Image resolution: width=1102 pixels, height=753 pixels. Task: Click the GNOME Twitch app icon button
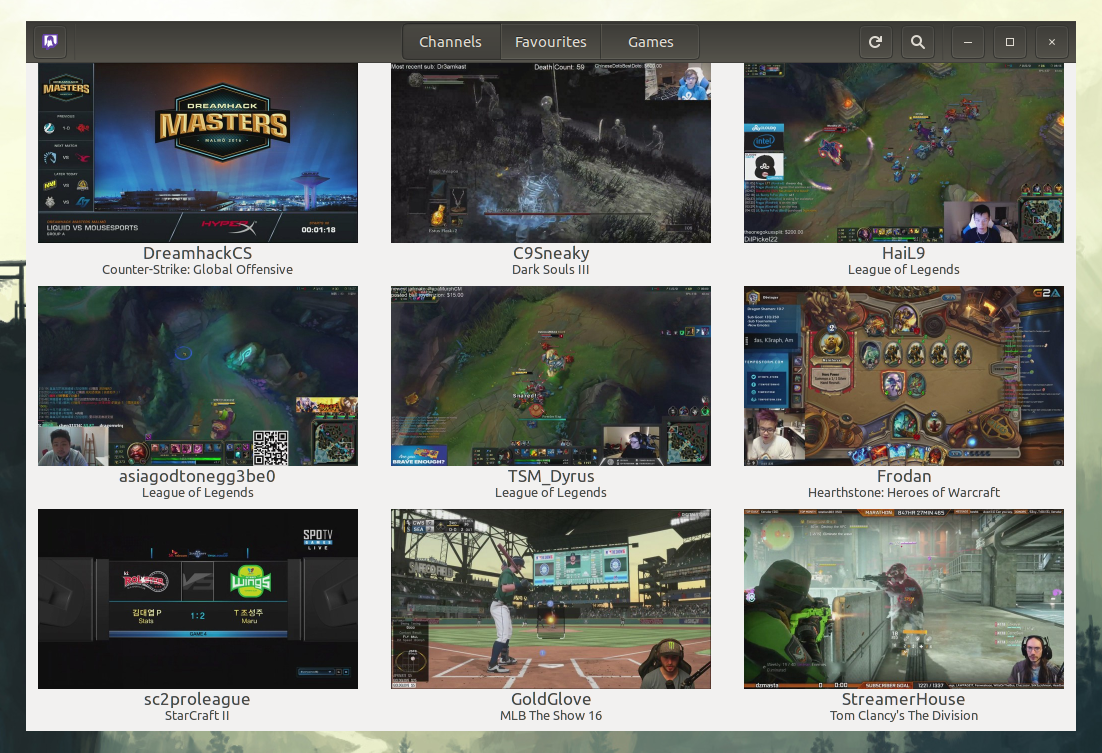[x=50, y=42]
